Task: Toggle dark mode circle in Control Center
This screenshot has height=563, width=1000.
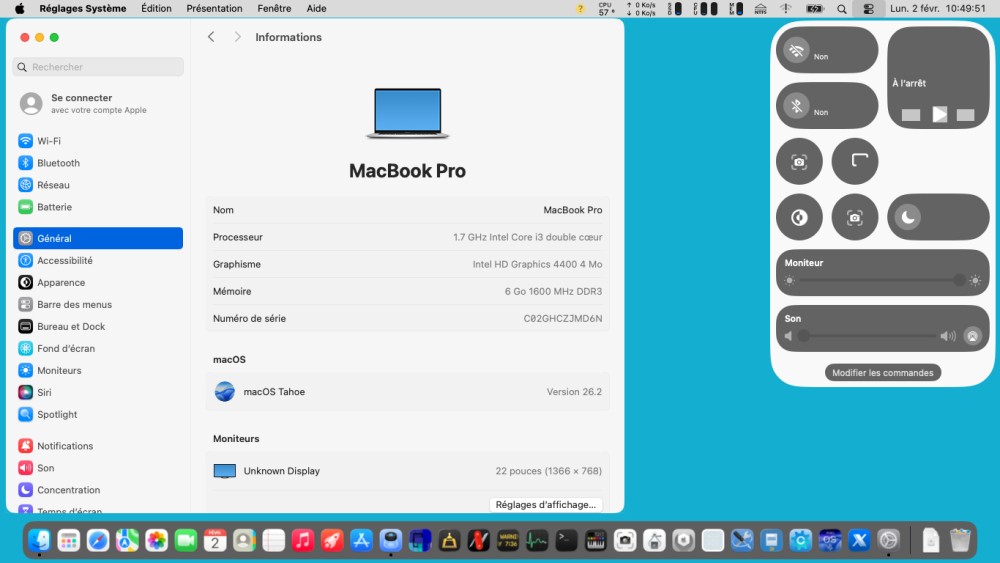Action: [799, 217]
